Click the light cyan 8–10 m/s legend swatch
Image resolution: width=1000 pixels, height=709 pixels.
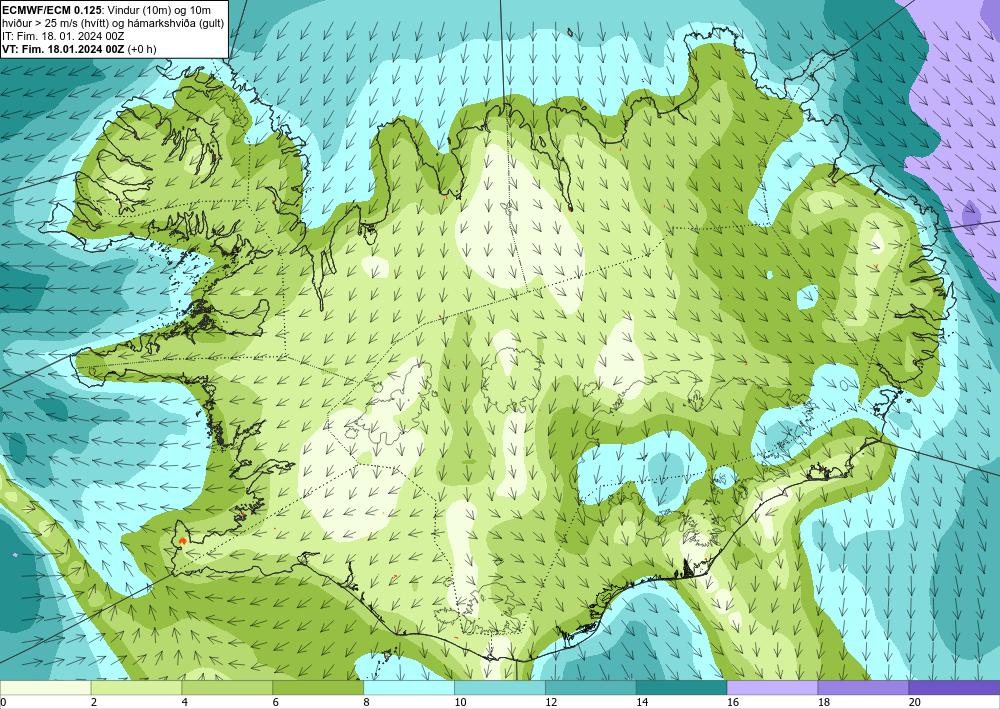click(x=409, y=688)
